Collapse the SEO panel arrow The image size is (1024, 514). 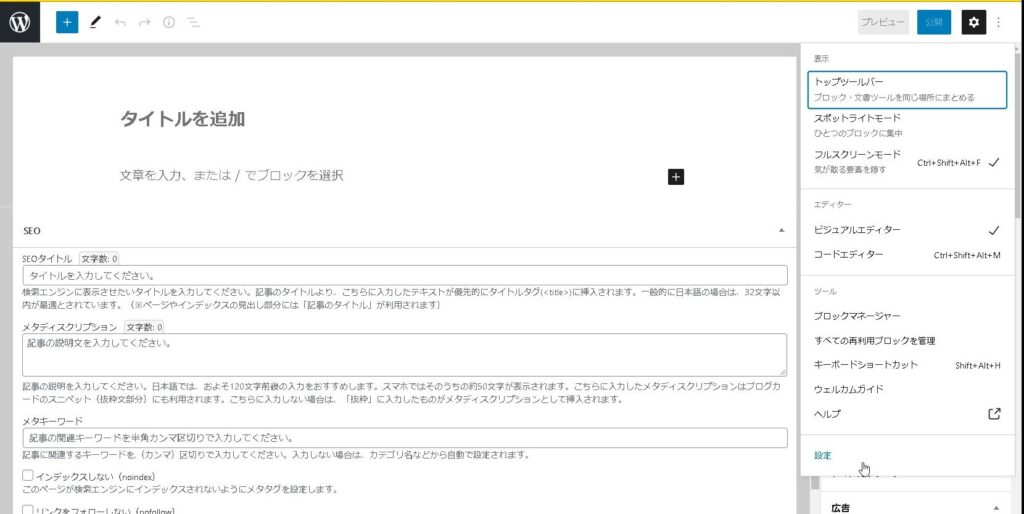[781, 230]
